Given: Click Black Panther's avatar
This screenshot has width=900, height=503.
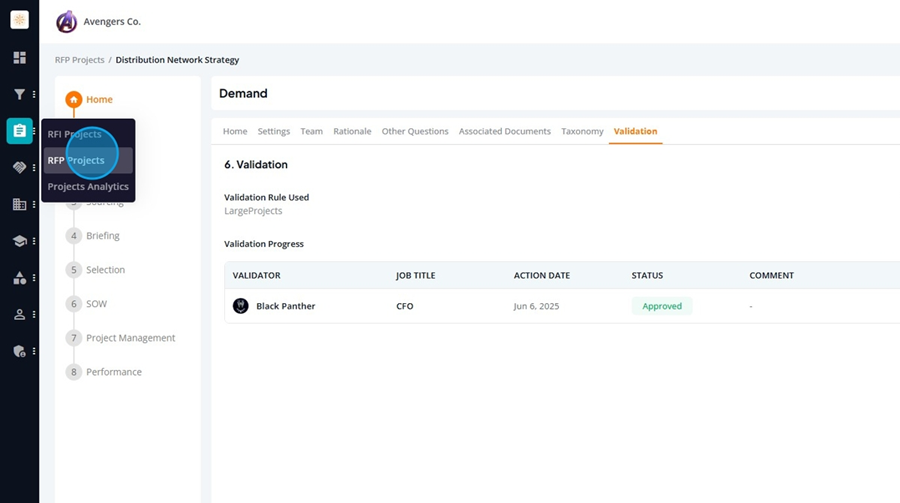Looking at the screenshot, I should pos(240,306).
